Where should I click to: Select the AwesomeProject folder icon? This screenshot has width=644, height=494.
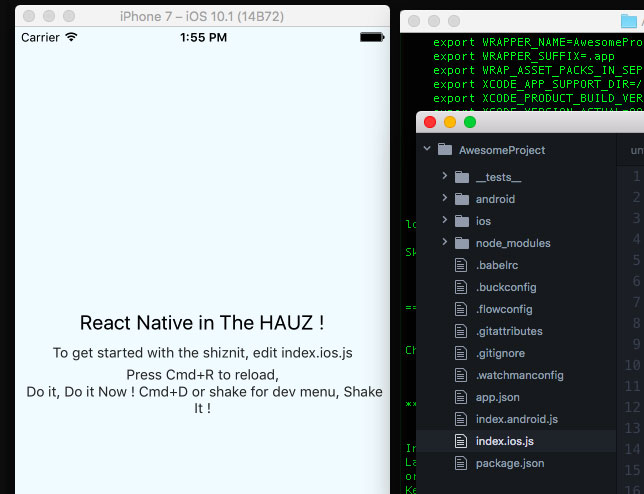click(x=445, y=149)
